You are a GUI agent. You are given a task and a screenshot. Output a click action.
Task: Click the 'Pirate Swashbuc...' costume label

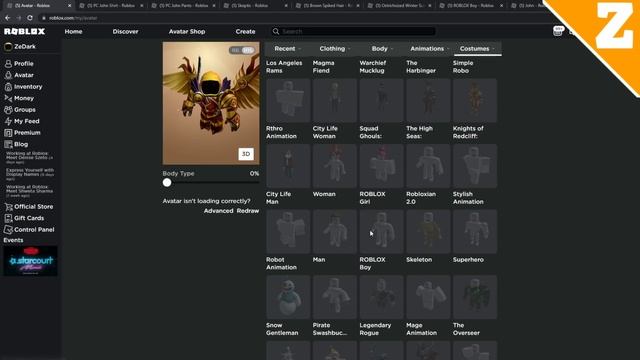(x=330, y=329)
